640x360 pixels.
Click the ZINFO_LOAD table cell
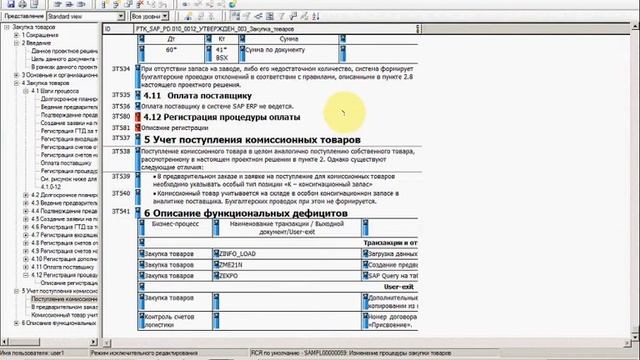(287, 254)
